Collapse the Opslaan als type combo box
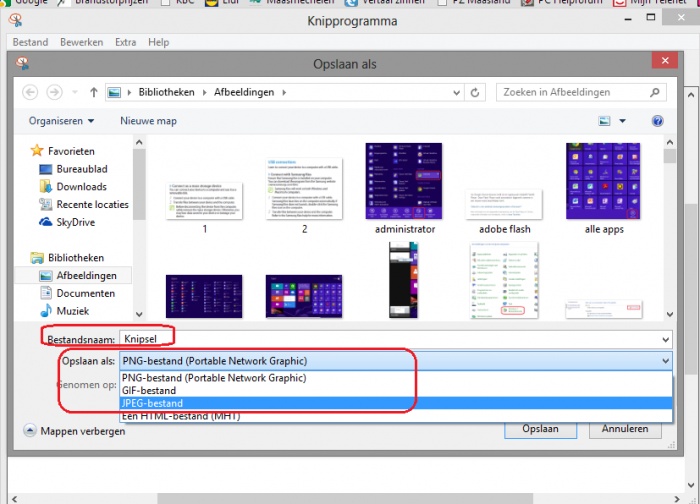 pyautogui.click(x=666, y=361)
